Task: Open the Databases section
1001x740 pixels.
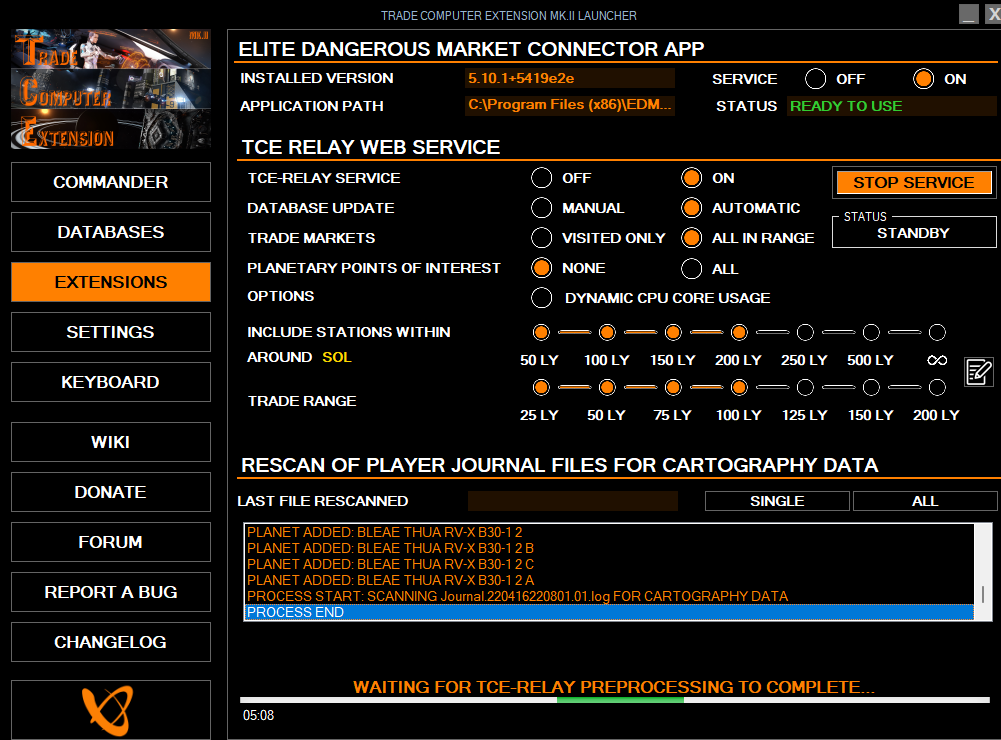Action: pos(111,232)
